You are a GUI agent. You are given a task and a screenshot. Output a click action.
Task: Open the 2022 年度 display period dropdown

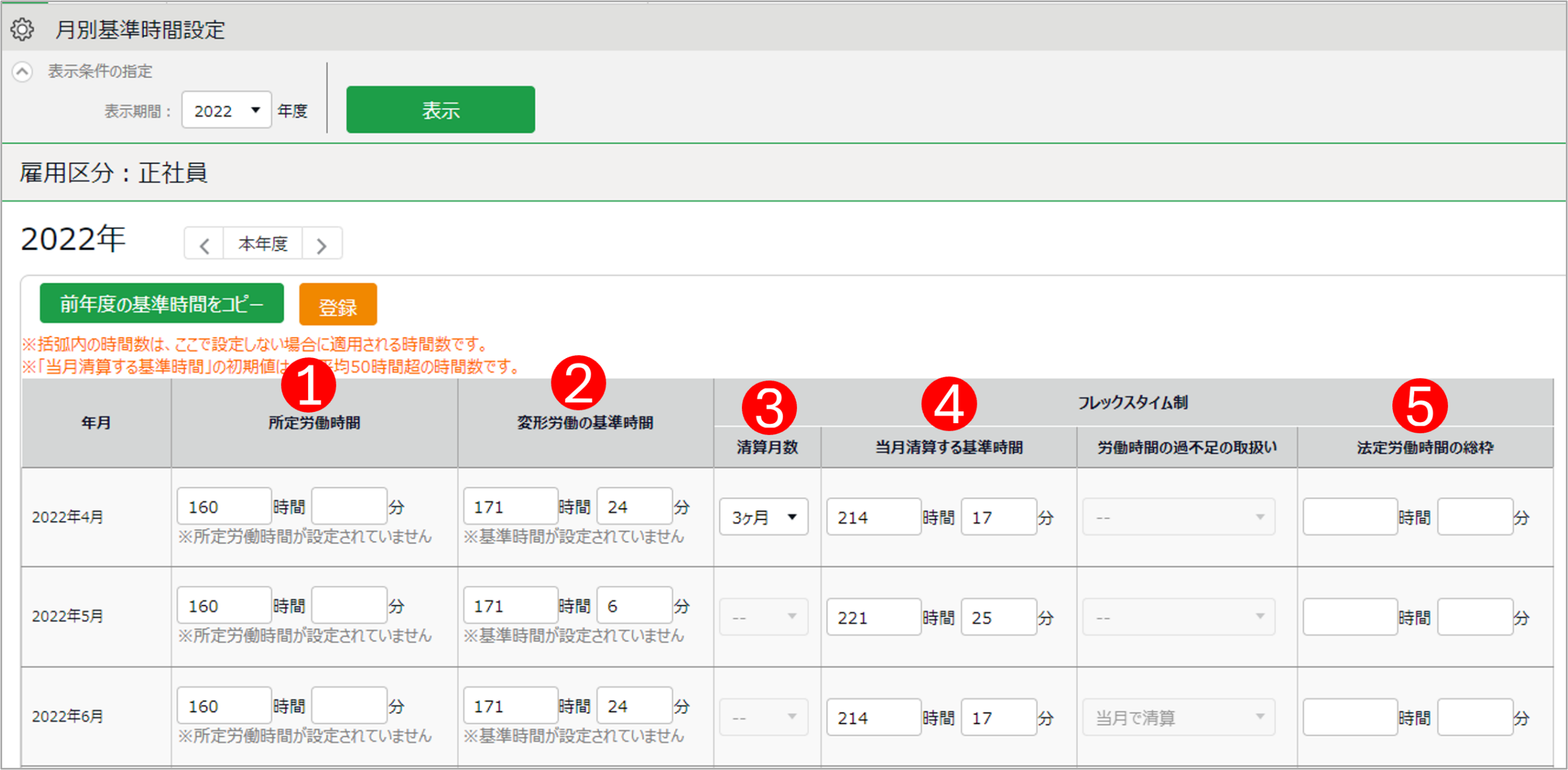(x=226, y=110)
